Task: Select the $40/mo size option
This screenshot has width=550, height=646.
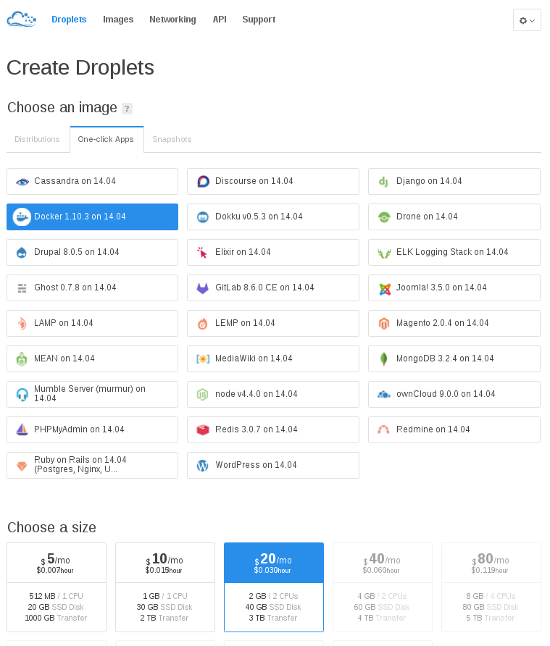Action: (x=382, y=587)
